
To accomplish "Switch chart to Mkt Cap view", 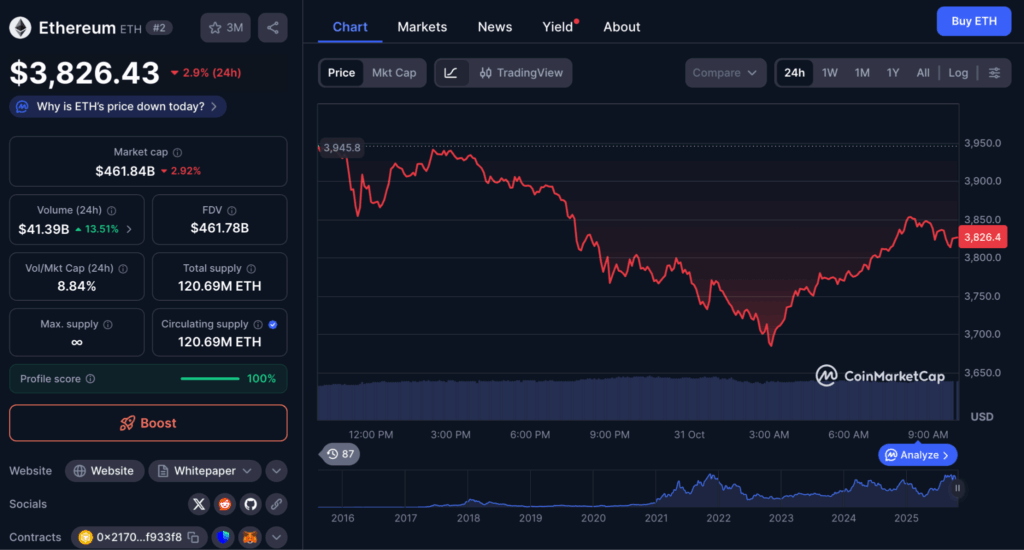I will (394, 73).
